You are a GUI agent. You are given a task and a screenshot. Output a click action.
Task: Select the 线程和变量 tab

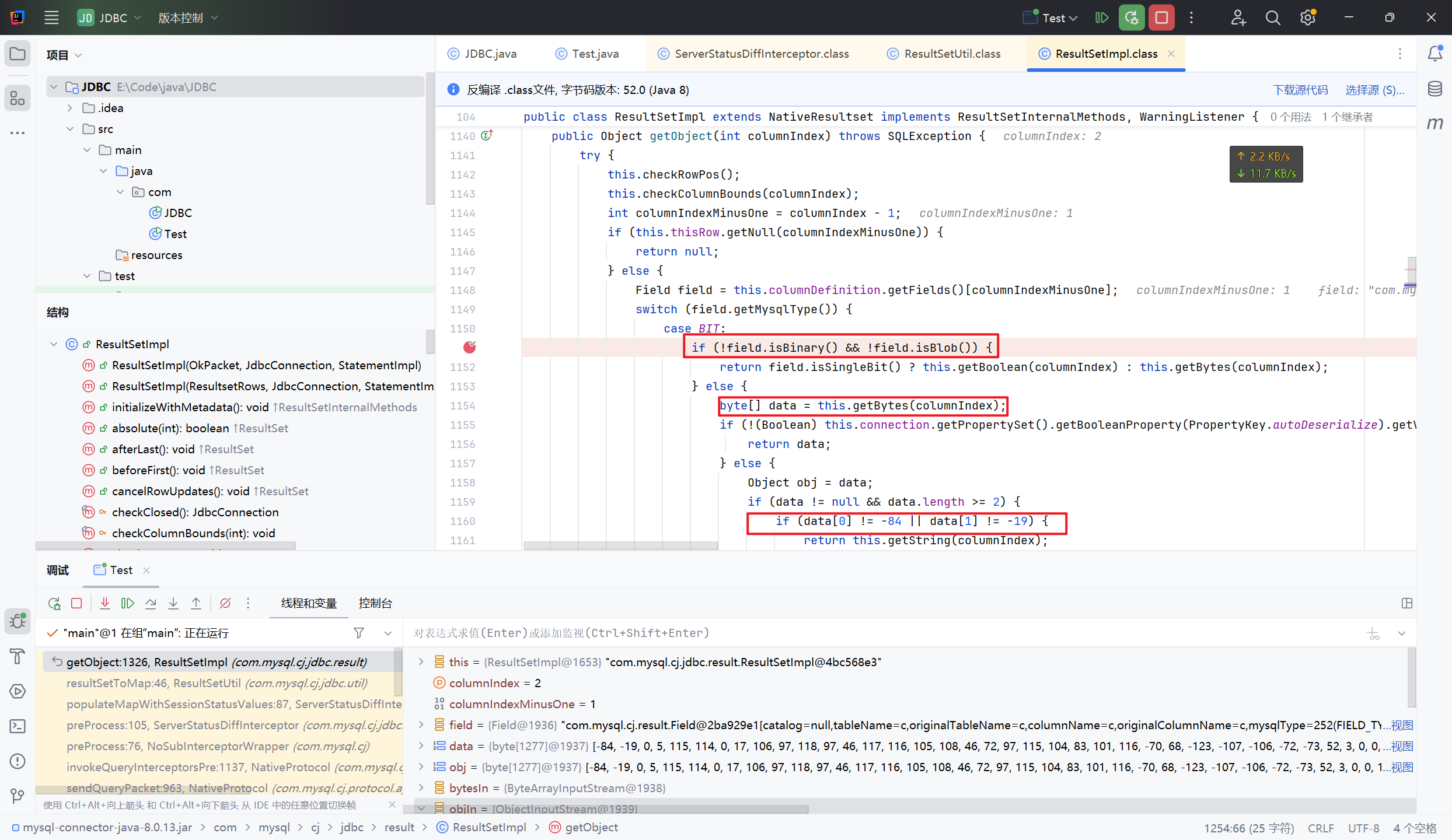pyautogui.click(x=309, y=603)
